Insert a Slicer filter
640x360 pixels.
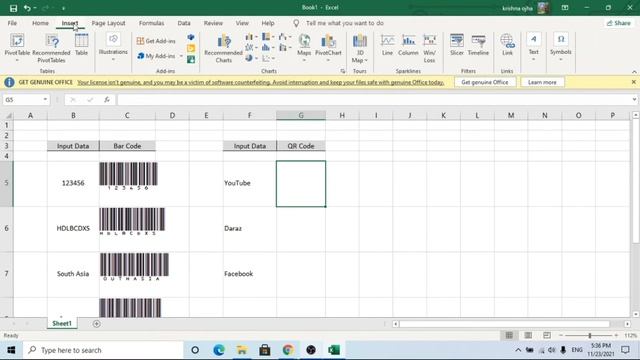(x=457, y=45)
